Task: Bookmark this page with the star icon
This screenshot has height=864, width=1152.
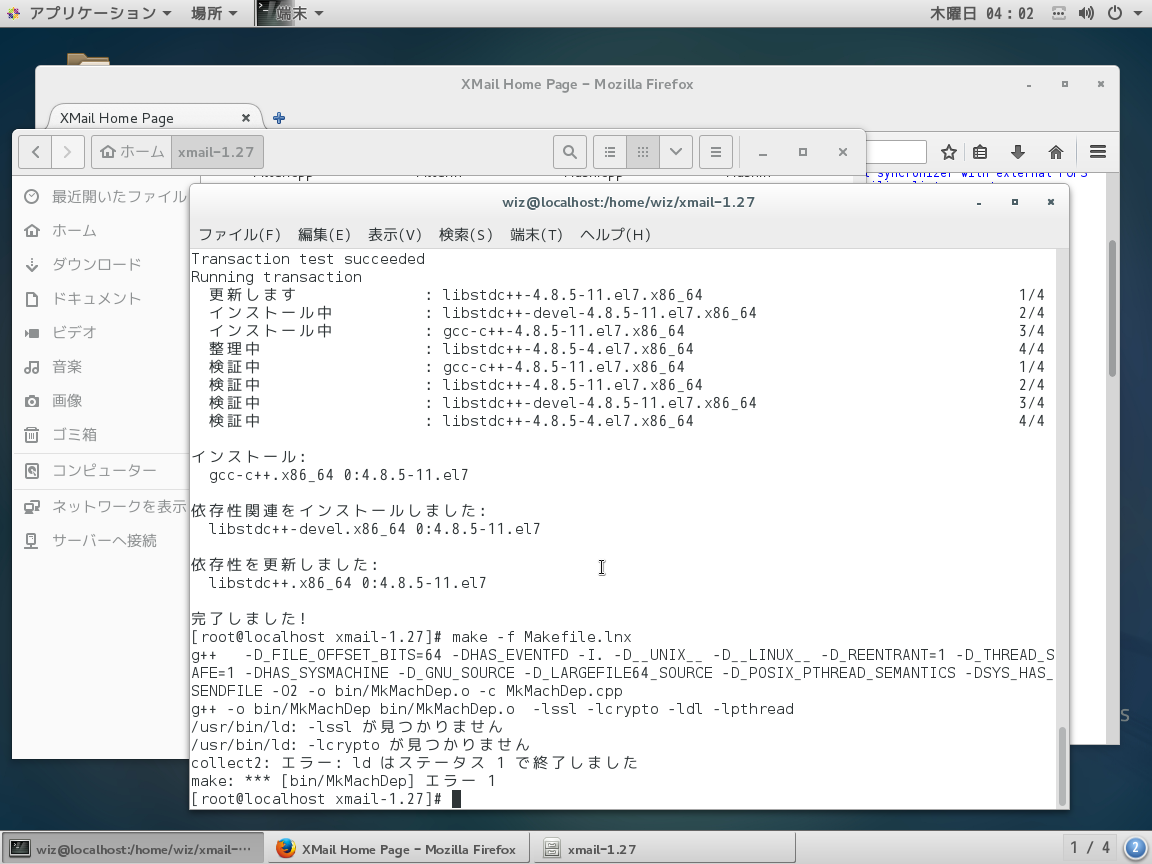Action: pos(948,152)
